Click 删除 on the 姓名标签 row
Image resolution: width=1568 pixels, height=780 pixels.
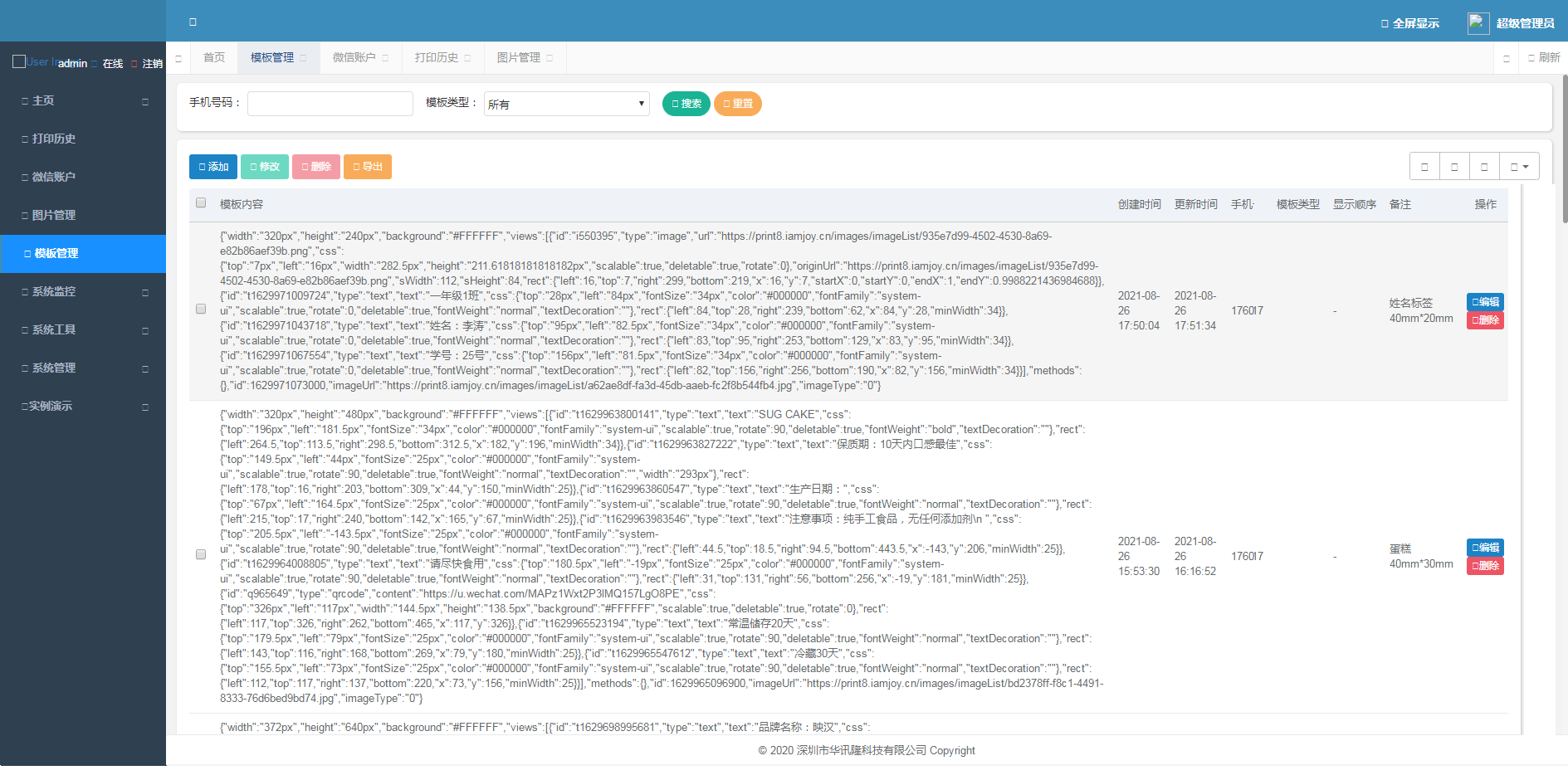[x=1485, y=320]
